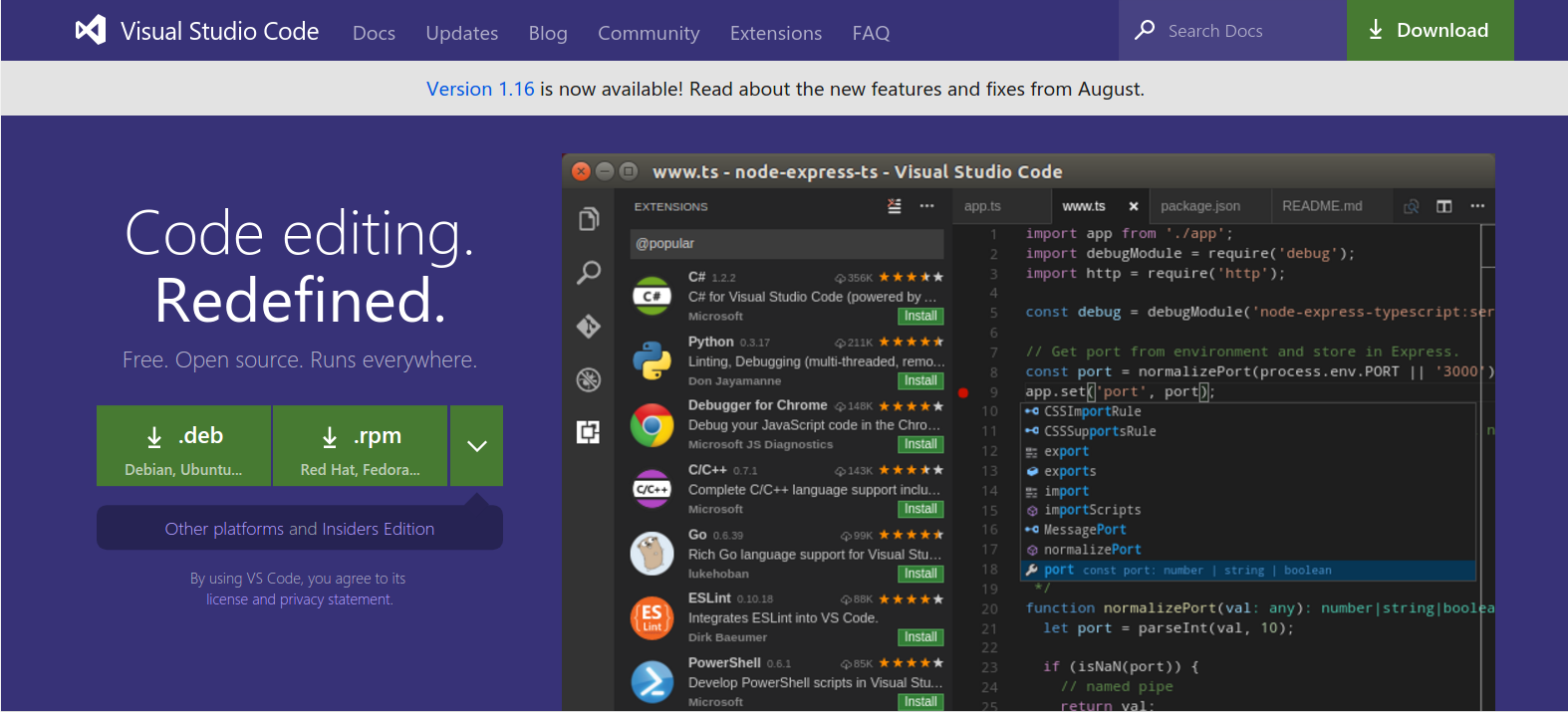1568x712 pixels.
Task: Switch to the package.json tab
Action: coord(1200,206)
